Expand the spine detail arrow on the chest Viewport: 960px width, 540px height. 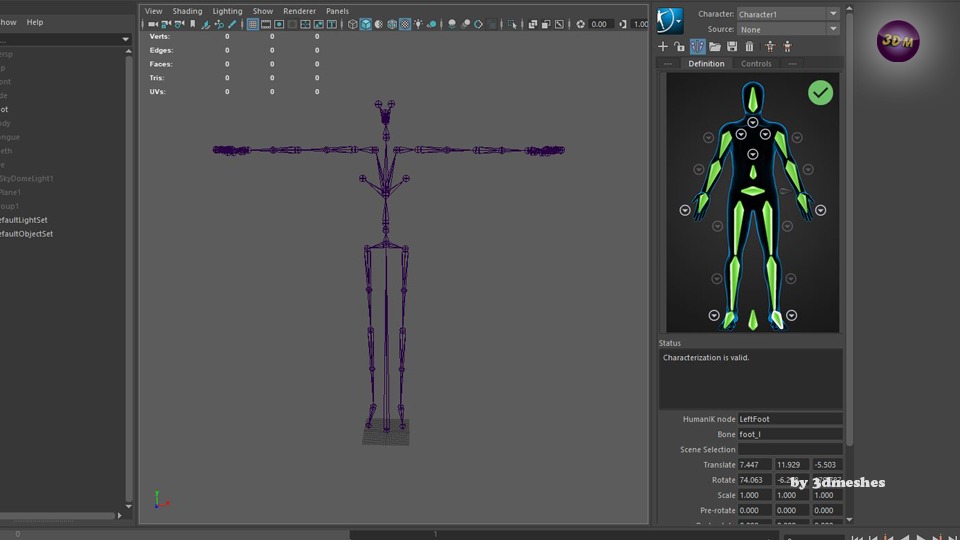tap(752, 154)
